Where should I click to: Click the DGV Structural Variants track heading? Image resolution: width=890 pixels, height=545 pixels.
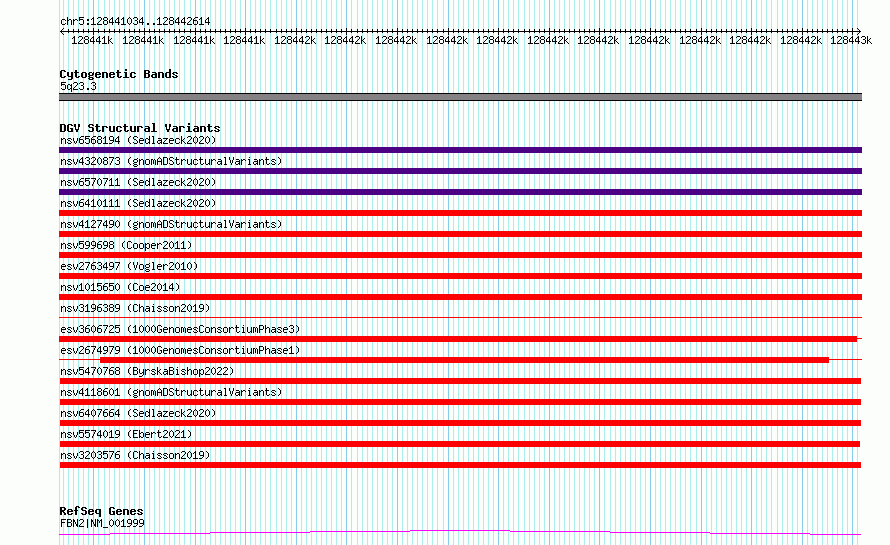pyautogui.click(x=140, y=128)
